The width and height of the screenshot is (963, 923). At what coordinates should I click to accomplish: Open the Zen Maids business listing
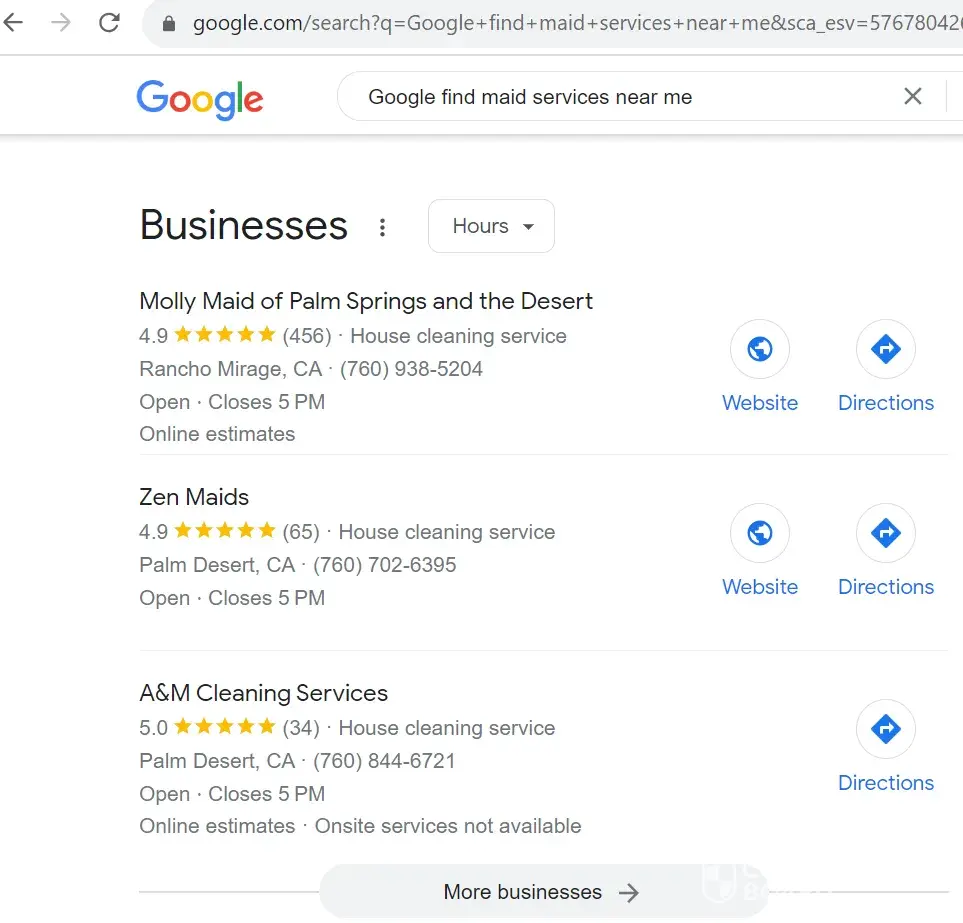pyautogui.click(x=194, y=497)
